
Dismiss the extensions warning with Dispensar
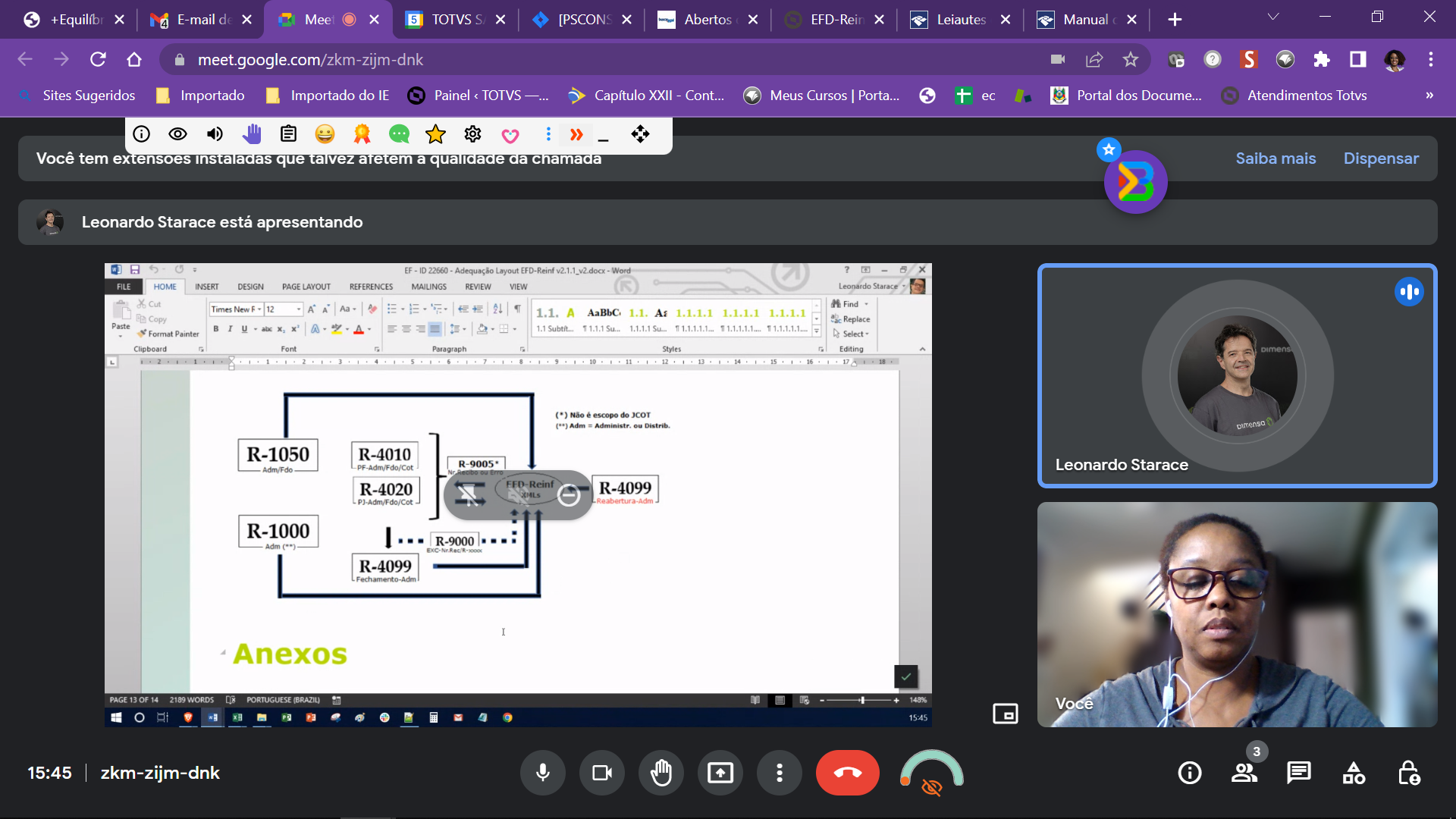[x=1381, y=158]
